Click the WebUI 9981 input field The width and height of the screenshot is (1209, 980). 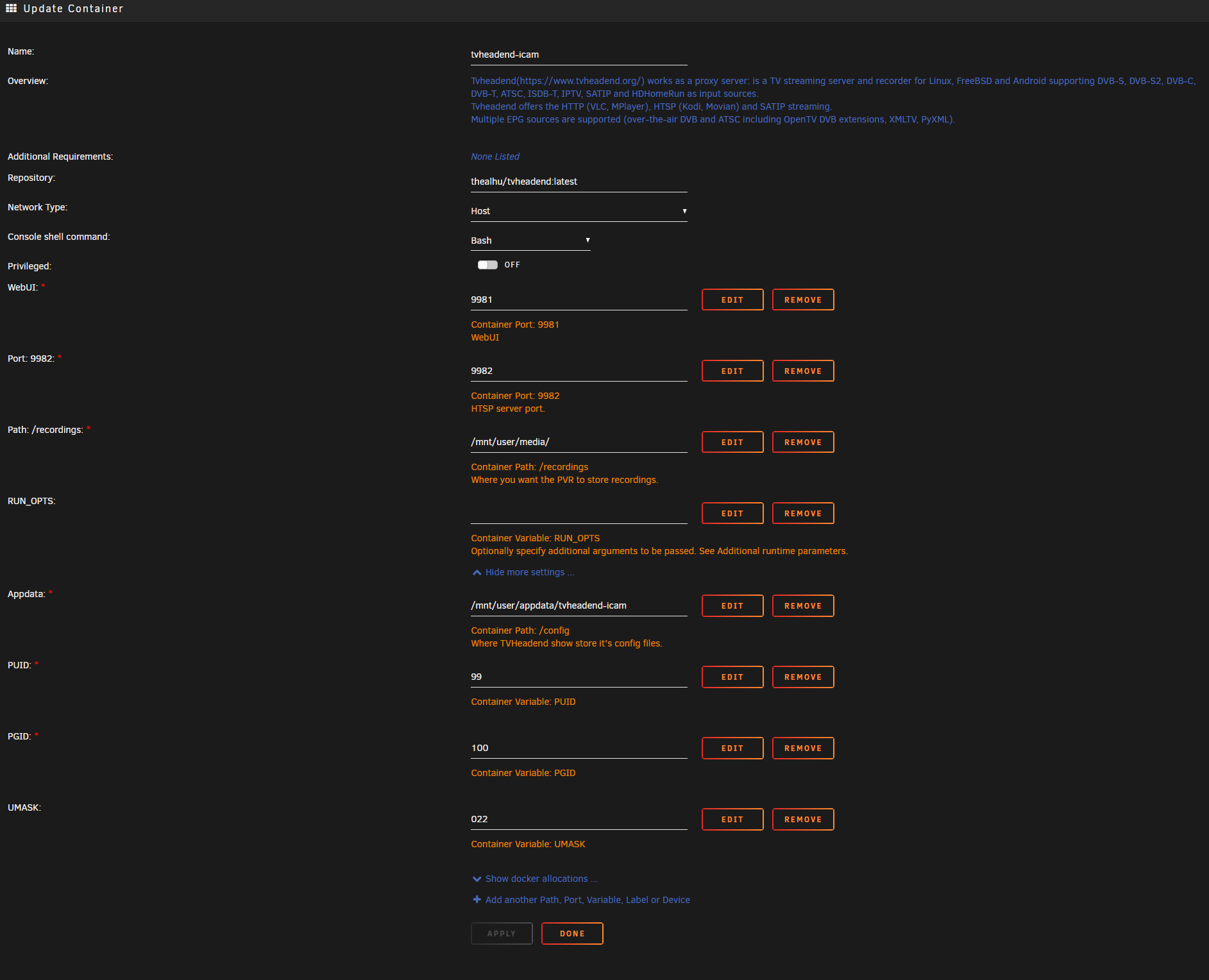[x=579, y=300]
